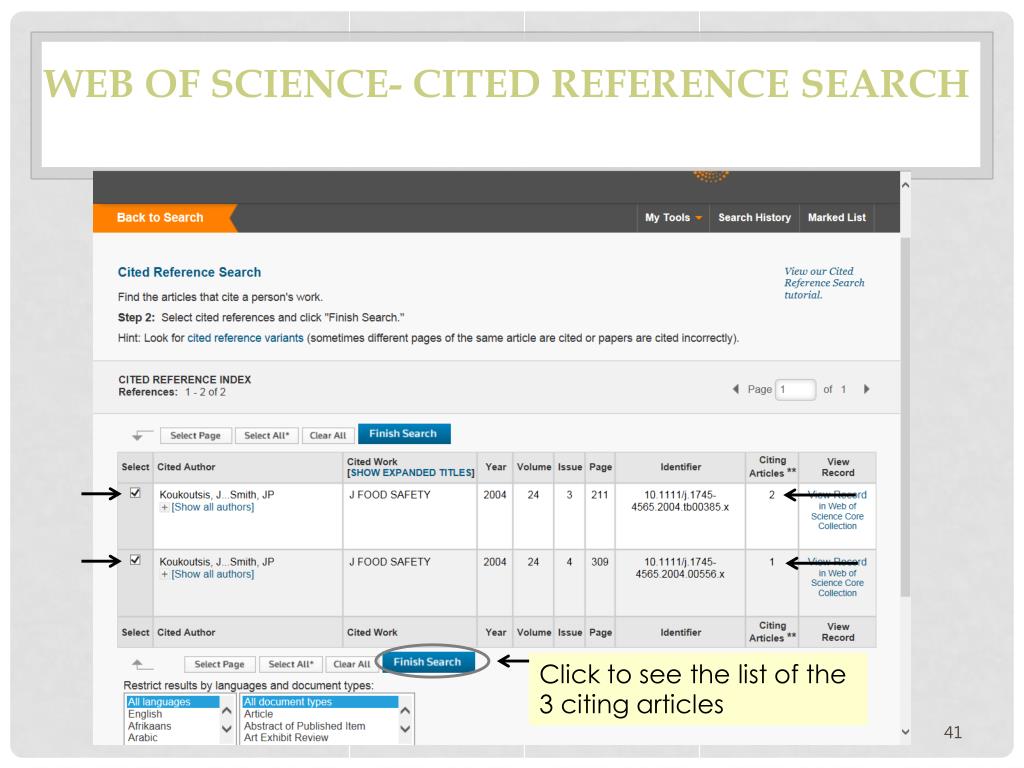
Task: Select Abstract of Published Item type
Action: point(319,726)
